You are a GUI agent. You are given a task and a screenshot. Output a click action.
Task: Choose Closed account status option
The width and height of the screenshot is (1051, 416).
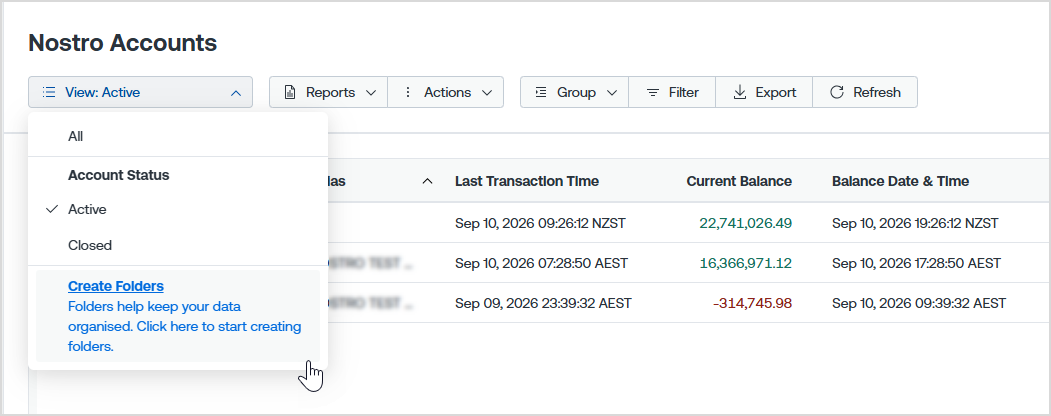click(178, 245)
